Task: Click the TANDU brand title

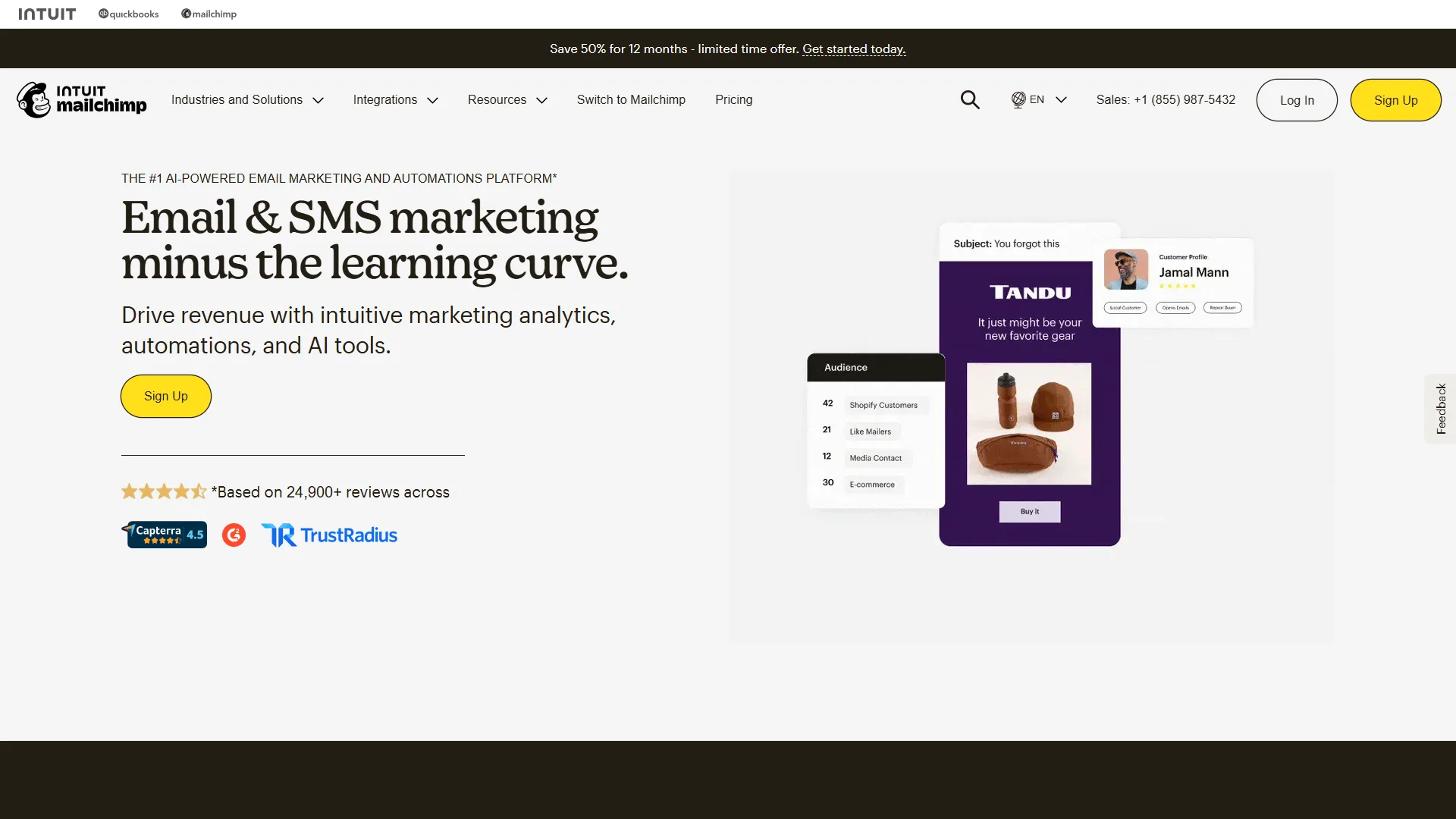Action: pyautogui.click(x=1030, y=293)
